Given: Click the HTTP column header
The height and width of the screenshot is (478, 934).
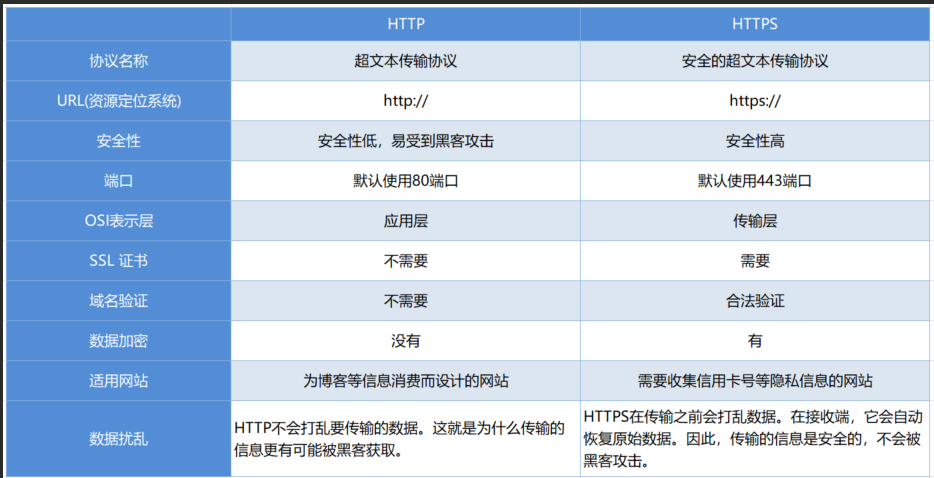Looking at the screenshot, I should (x=405, y=21).
